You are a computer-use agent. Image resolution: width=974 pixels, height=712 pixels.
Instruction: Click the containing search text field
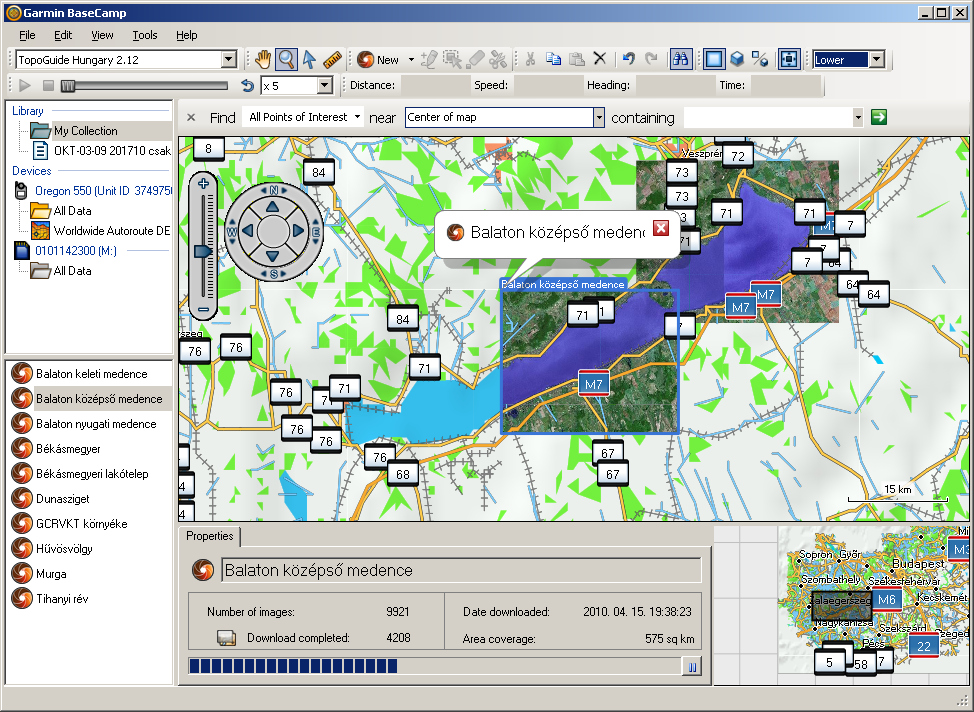coord(768,117)
